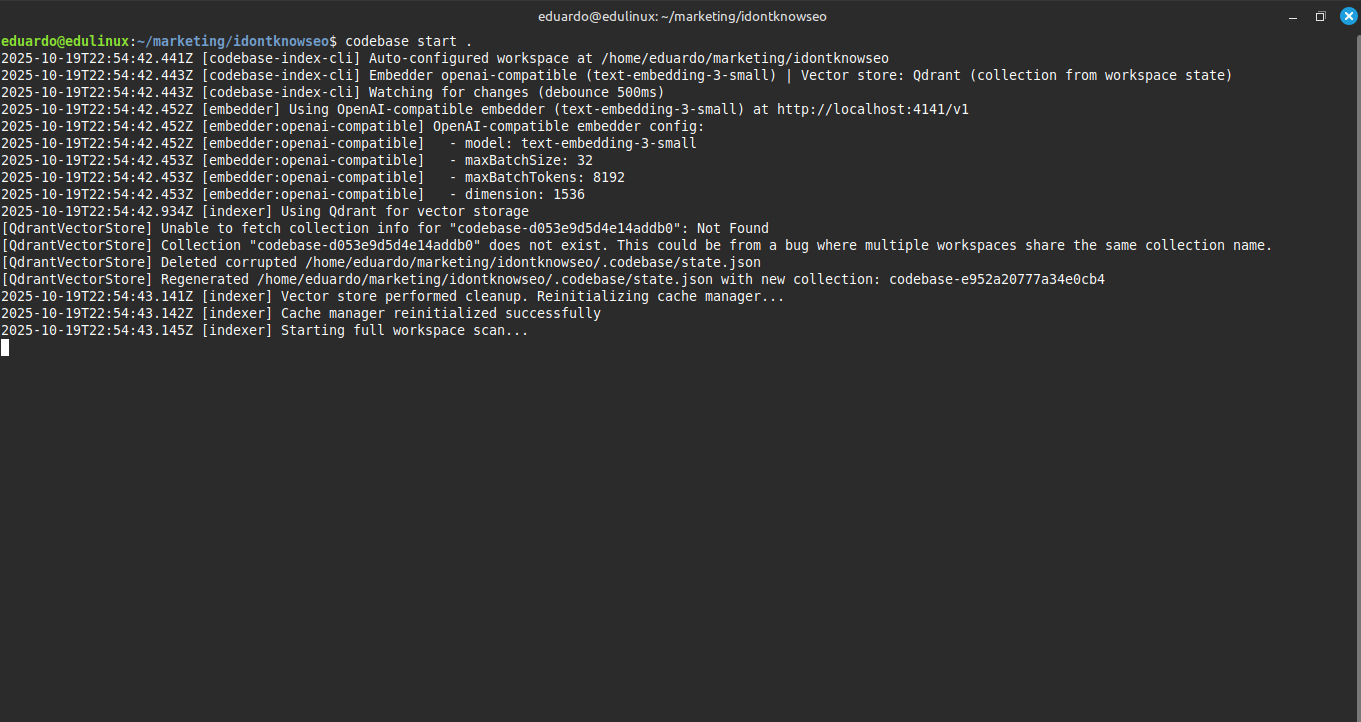The height and width of the screenshot is (722, 1361).
Task: Click the typed "codebase start ." command
Action: (x=408, y=41)
